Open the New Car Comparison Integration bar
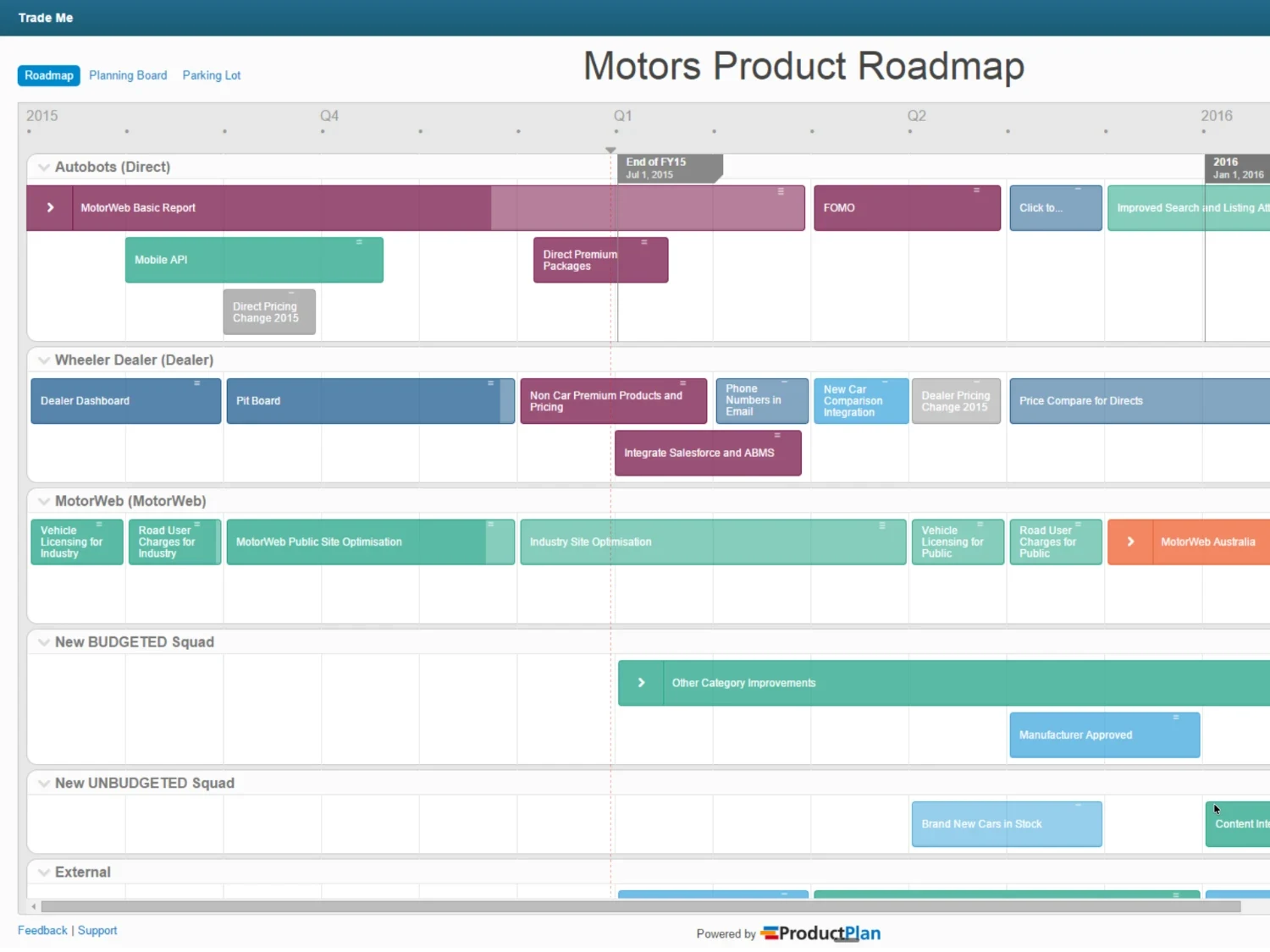 pyautogui.click(x=860, y=401)
